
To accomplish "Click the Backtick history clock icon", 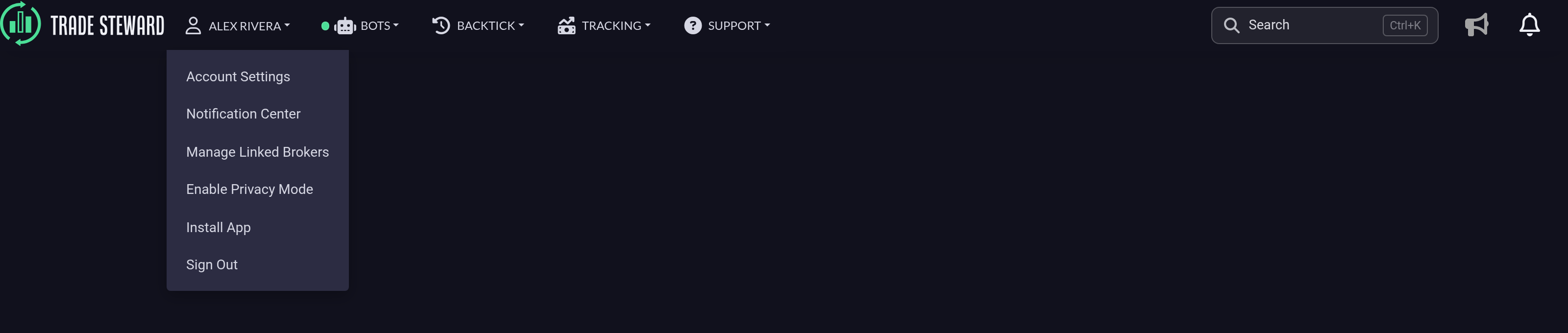I will [x=441, y=25].
